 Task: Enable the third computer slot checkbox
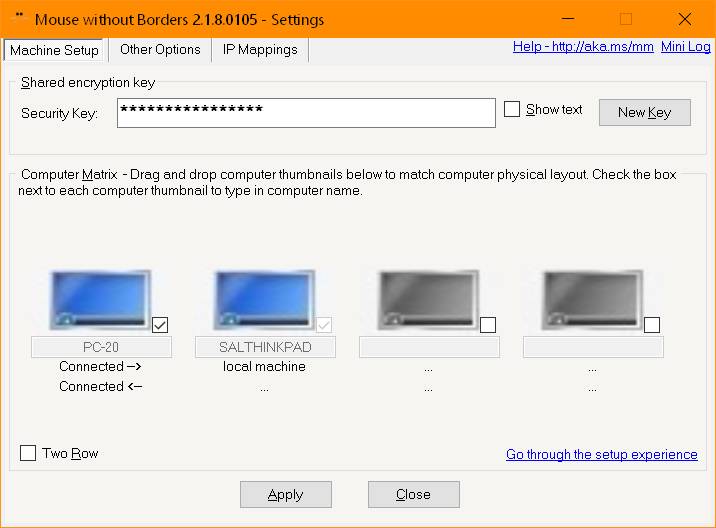[x=488, y=325]
